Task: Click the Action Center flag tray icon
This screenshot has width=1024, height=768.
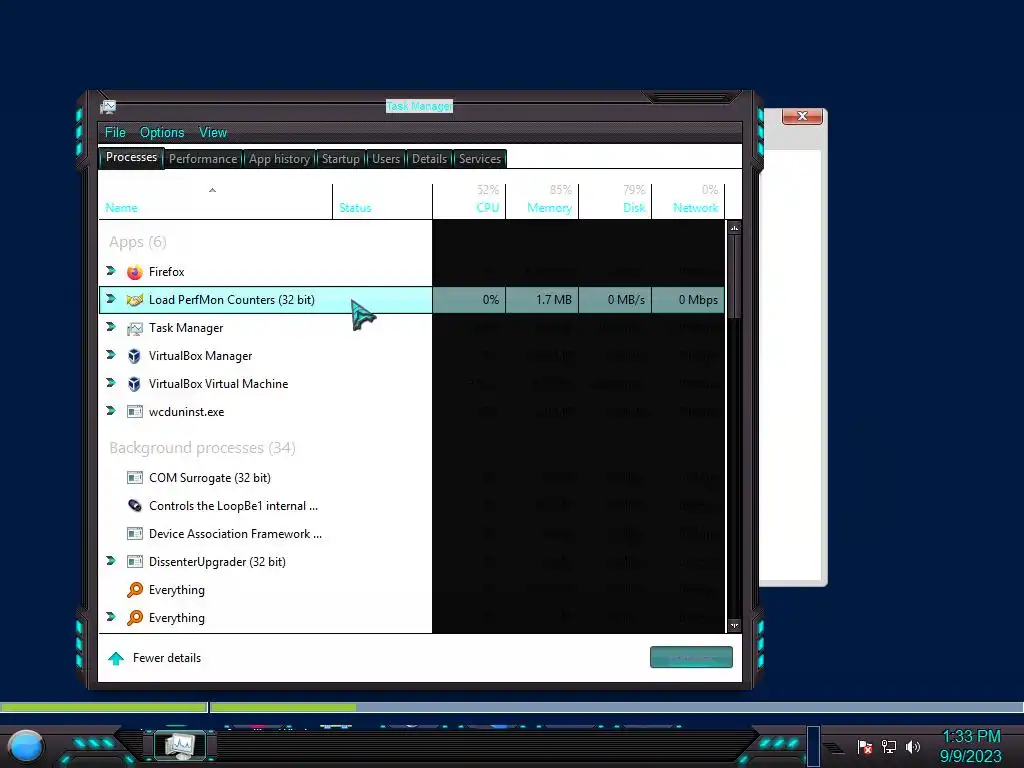Action: click(x=865, y=746)
